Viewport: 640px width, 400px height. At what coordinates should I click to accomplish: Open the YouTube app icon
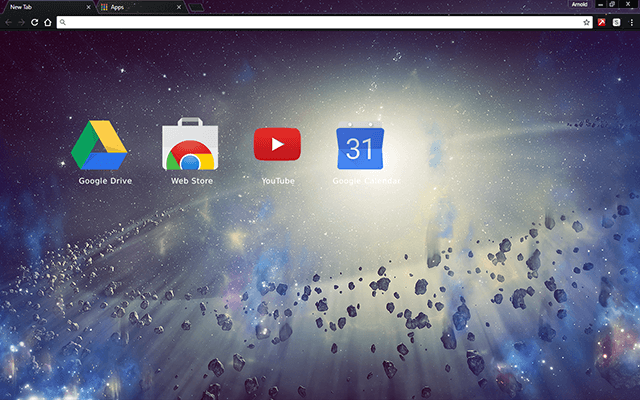coord(278,144)
